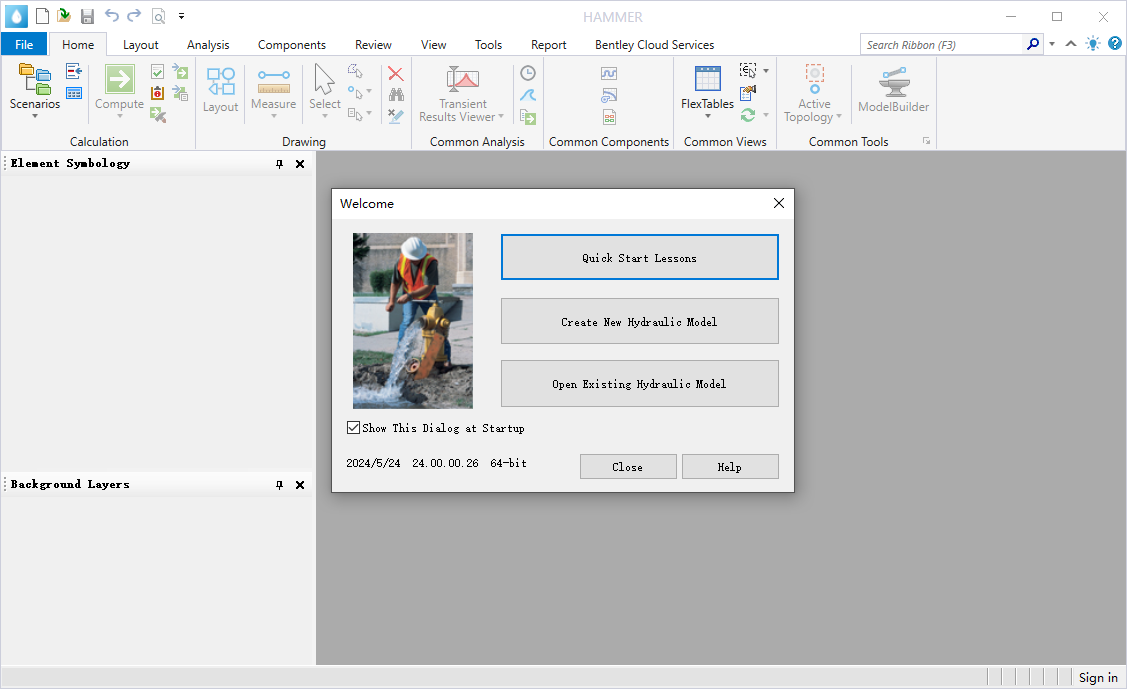
Task: Click Open Existing Hydraulic Model button
Action: tap(639, 384)
